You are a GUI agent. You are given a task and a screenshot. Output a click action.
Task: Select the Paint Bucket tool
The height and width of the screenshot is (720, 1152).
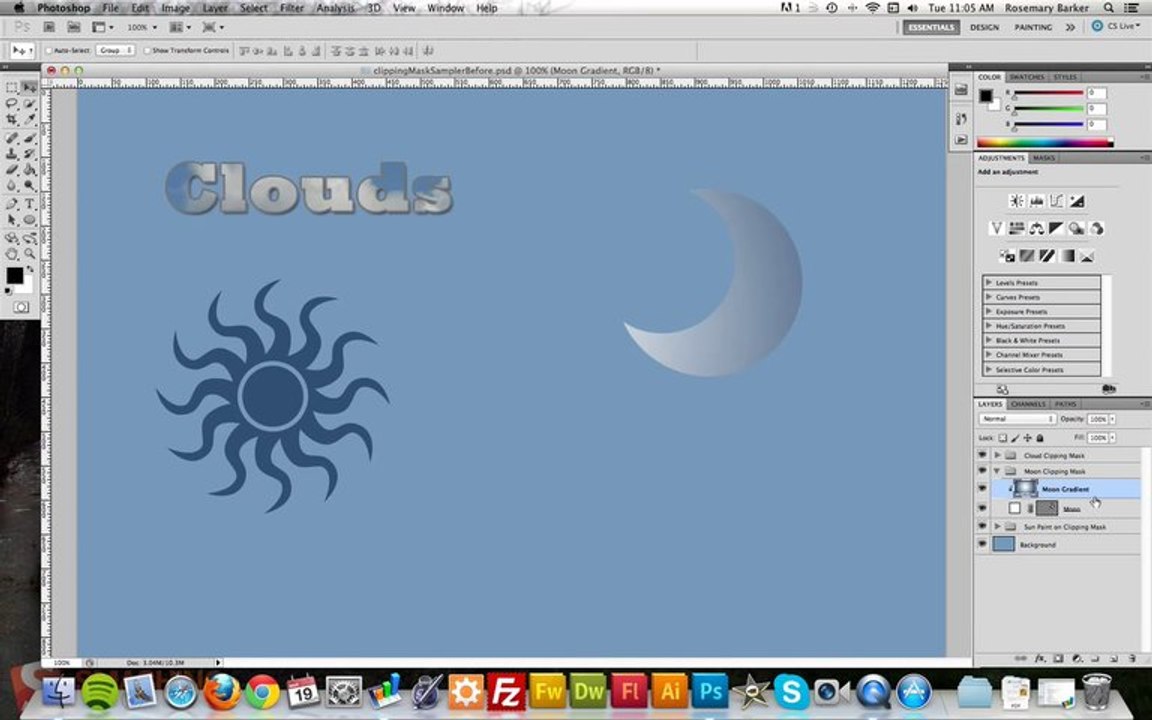coord(29,170)
